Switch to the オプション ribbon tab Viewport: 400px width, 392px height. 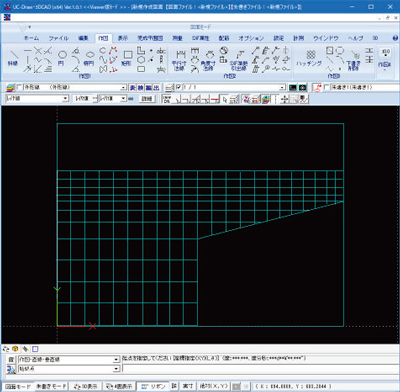pyautogui.click(x=251, y=38)
